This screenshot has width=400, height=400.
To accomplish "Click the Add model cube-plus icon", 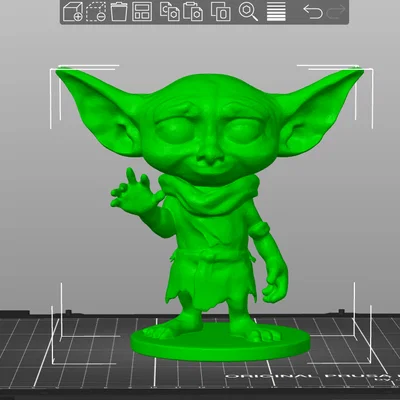I will [73, 12].
